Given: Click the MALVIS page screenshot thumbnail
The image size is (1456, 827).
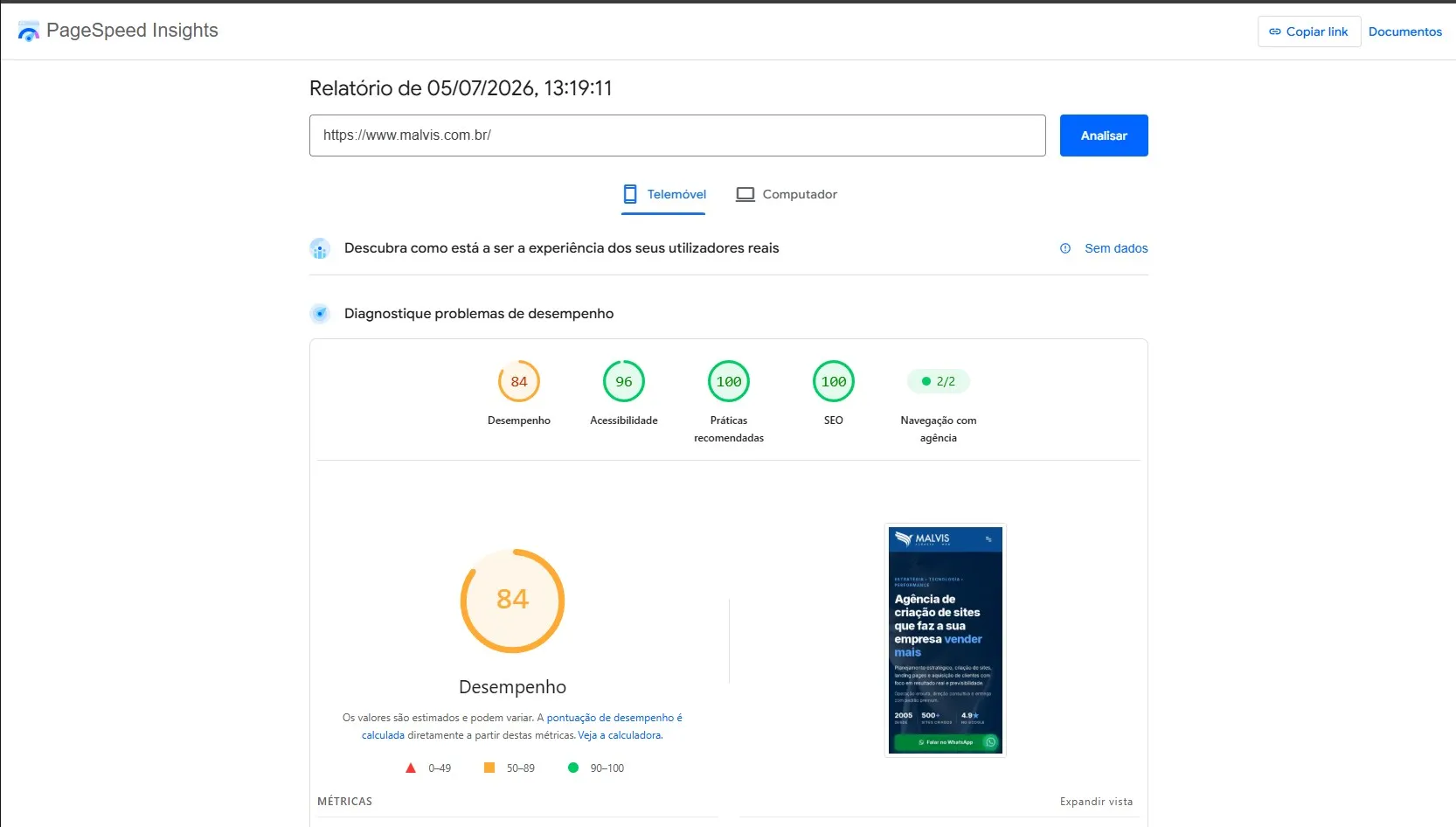Looking at the screenshot, I should (946, 640).
